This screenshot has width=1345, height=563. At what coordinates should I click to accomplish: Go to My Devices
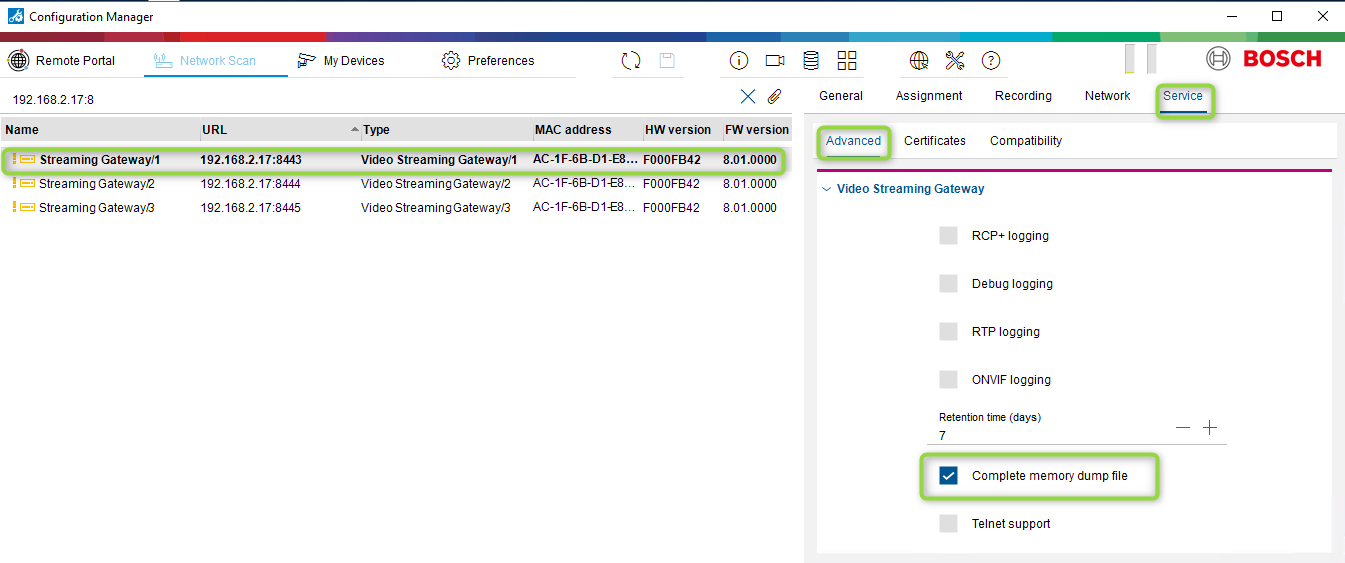coord(341,61)
